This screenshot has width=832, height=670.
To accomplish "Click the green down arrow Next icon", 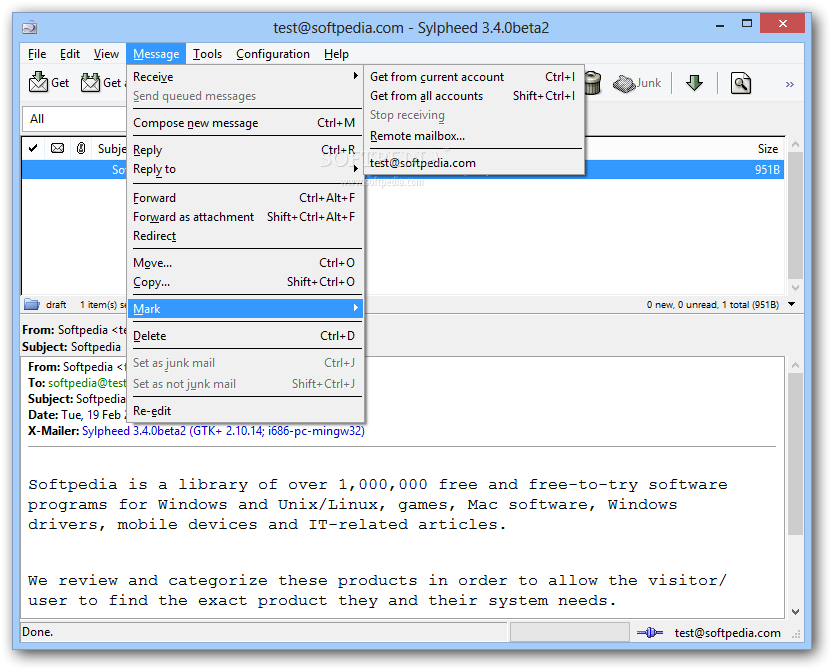I will [694, 83].
